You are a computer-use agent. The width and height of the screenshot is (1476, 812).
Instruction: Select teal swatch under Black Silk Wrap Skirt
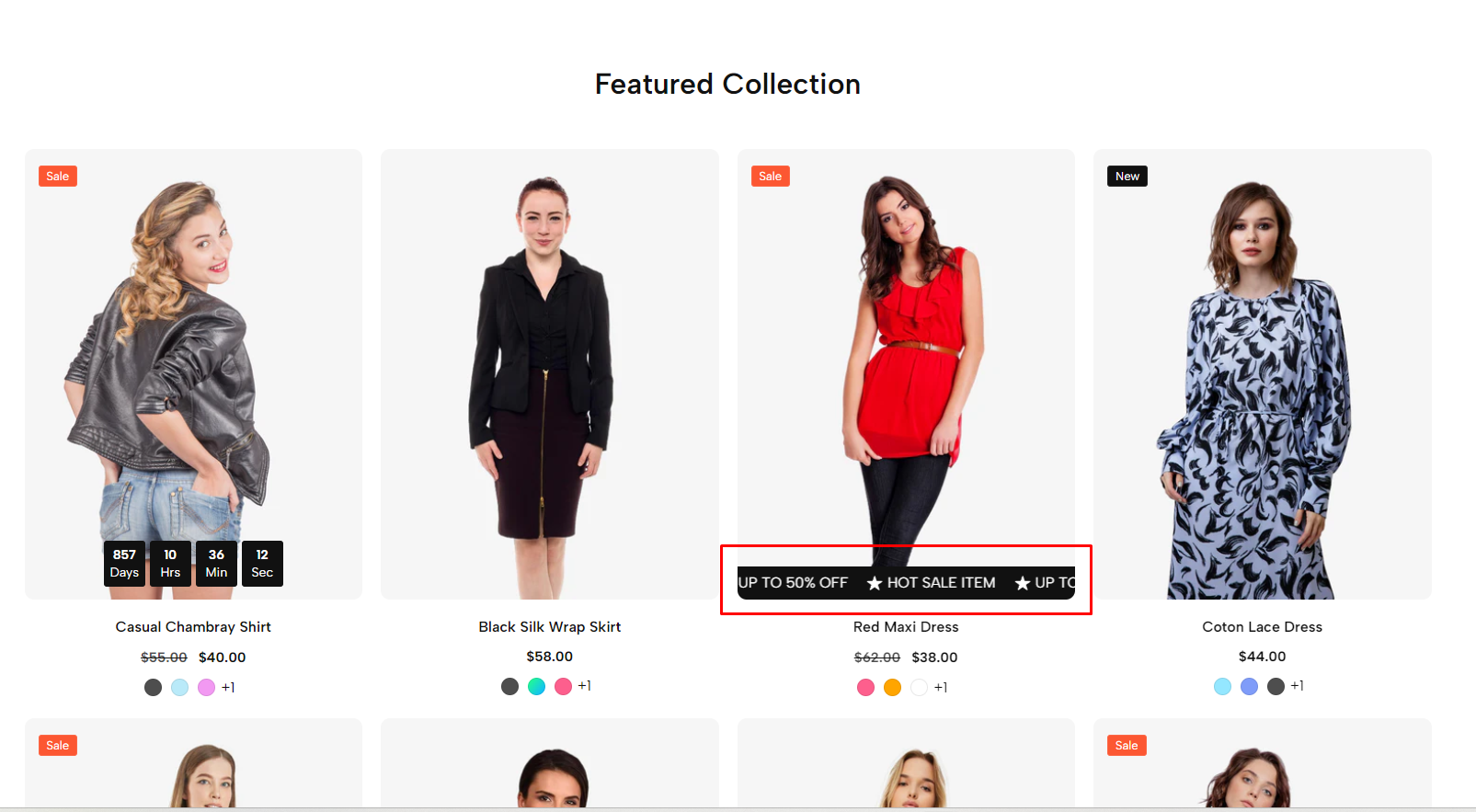[536, 686]
